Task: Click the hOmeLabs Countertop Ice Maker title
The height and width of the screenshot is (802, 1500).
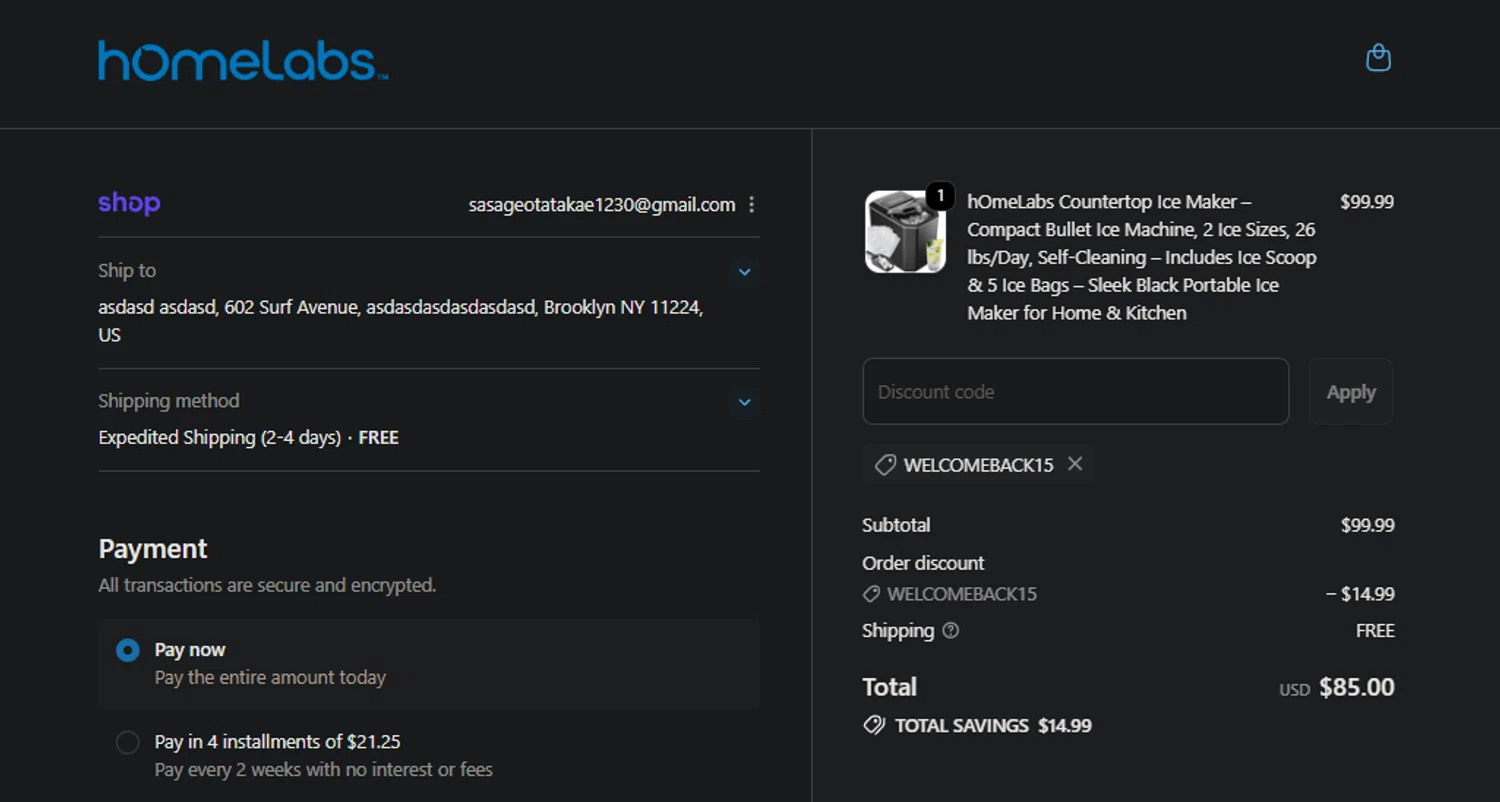Action: [1141, 257]
